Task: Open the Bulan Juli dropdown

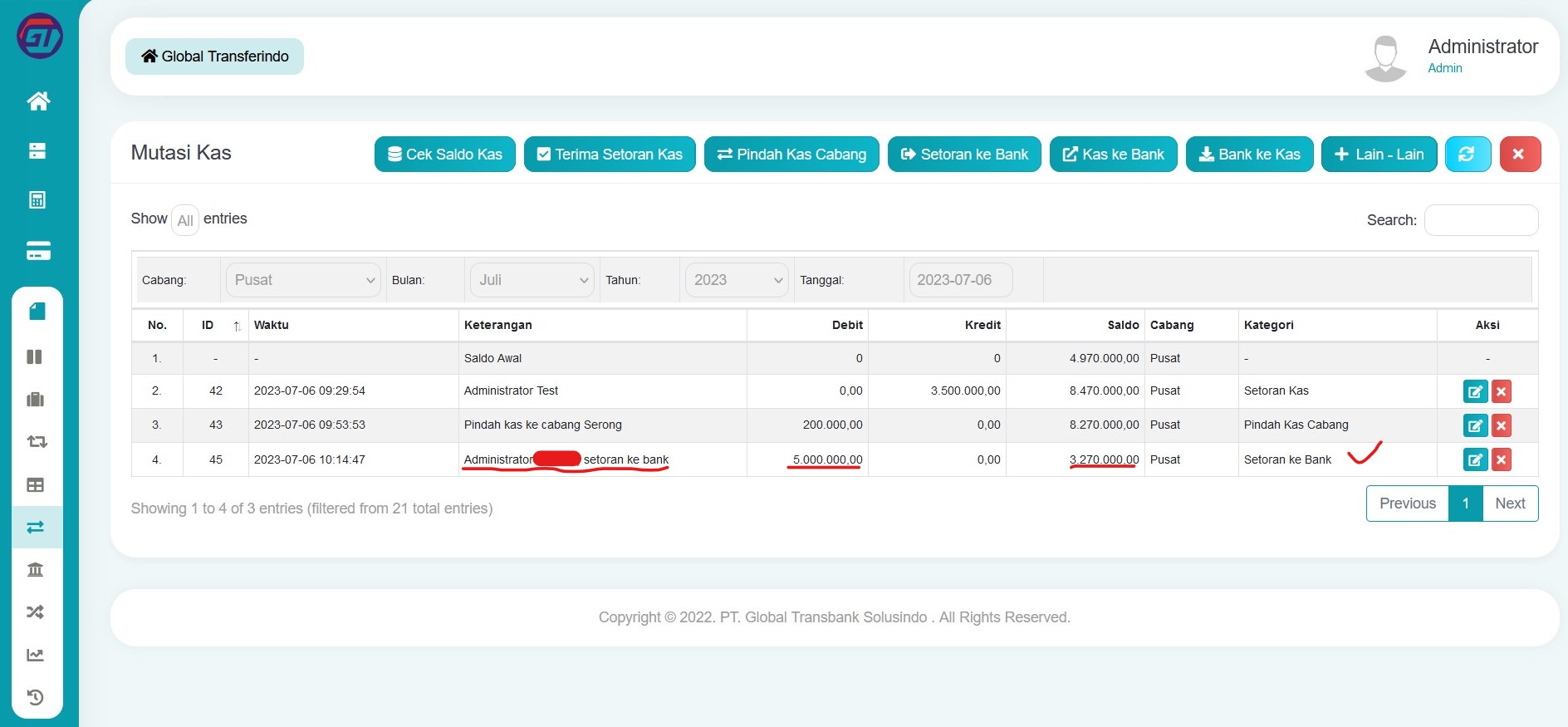Action: pos(532,280)
